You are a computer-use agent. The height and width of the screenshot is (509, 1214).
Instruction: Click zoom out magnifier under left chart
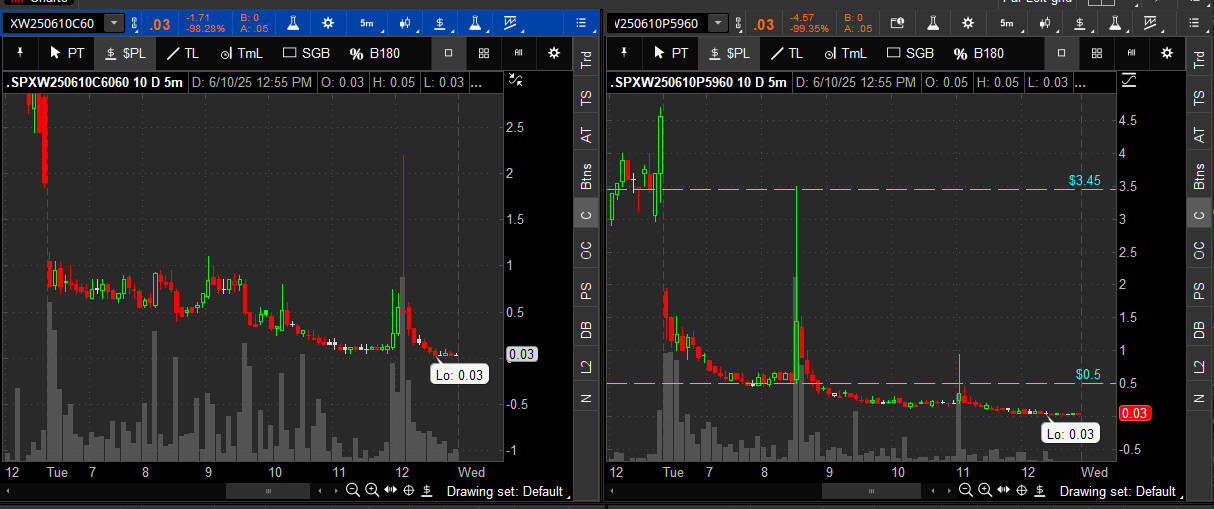click(353, 491)
